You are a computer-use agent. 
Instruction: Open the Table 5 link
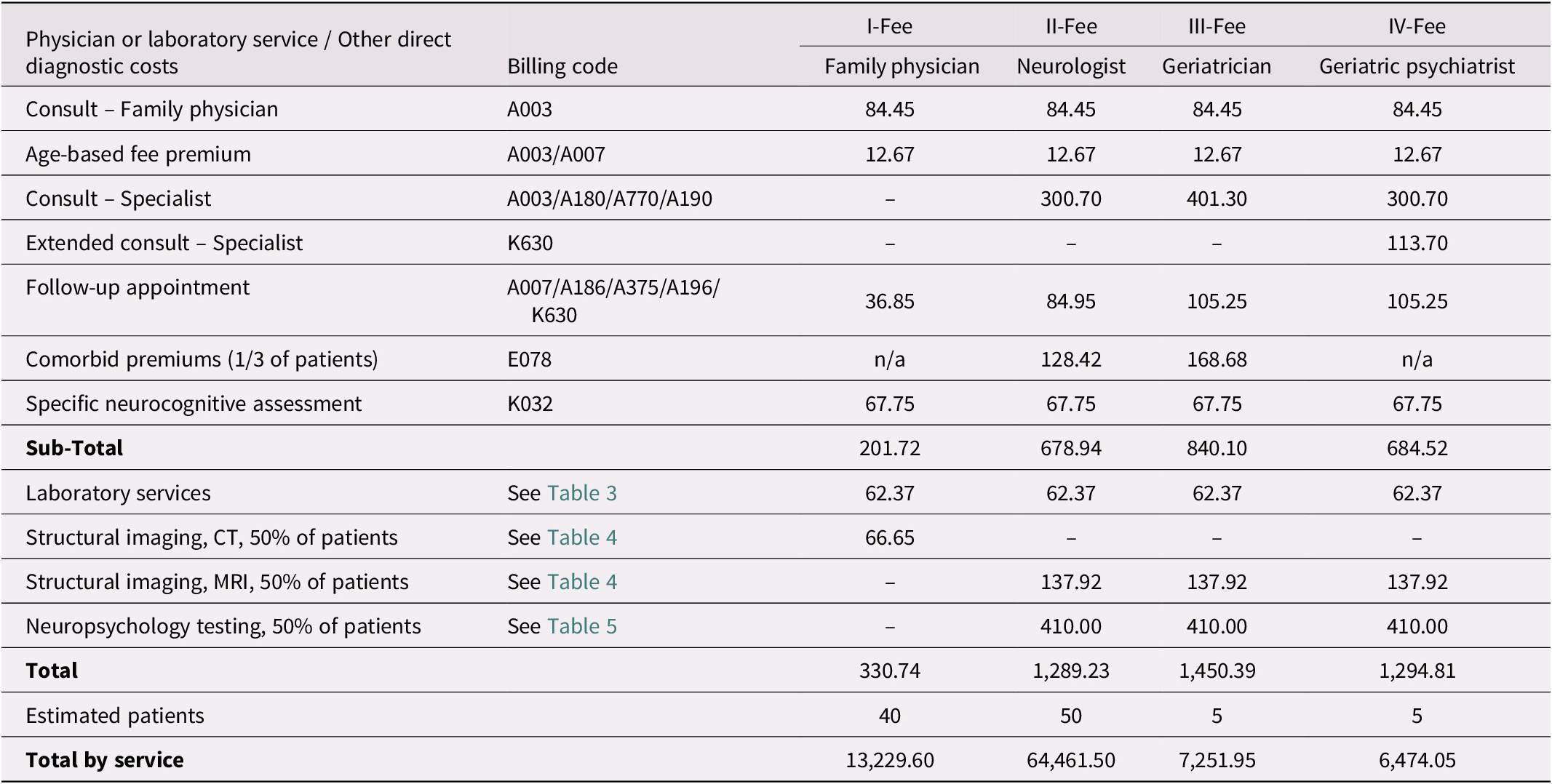[x=581, y=626]
